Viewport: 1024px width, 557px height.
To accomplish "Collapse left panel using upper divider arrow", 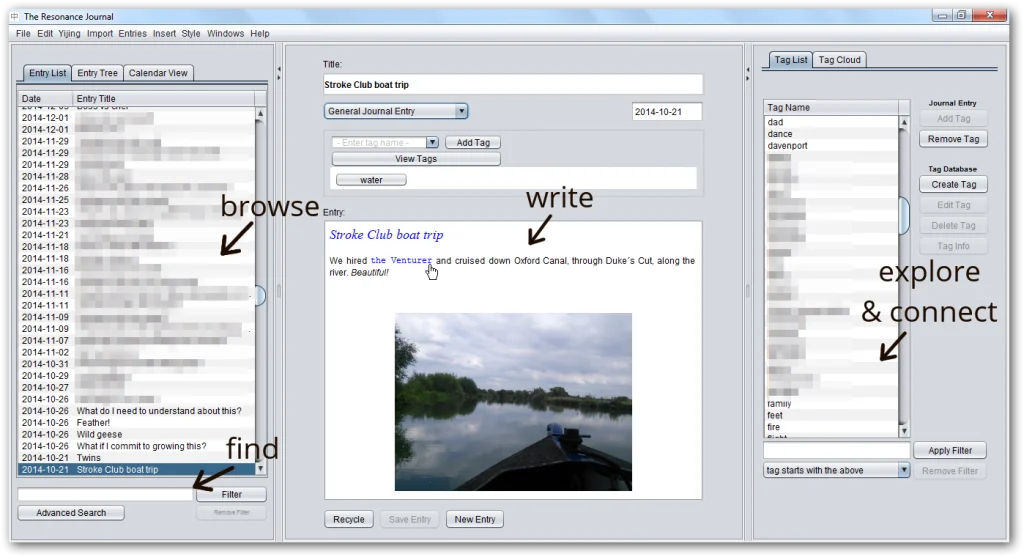I will click(x=279, y=69).
